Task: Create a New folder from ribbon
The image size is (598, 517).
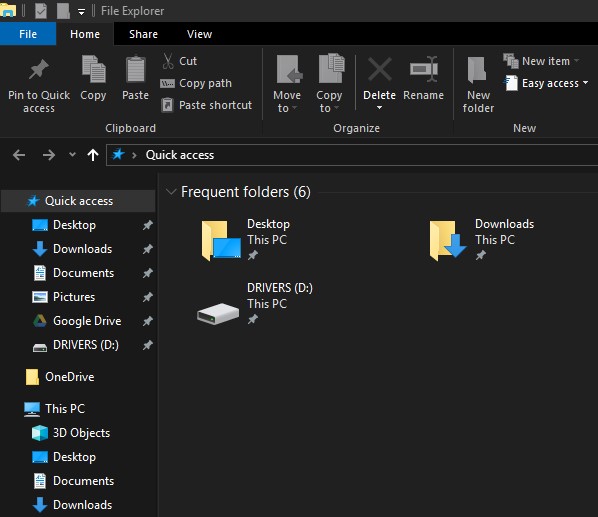Action: (478, 84)
